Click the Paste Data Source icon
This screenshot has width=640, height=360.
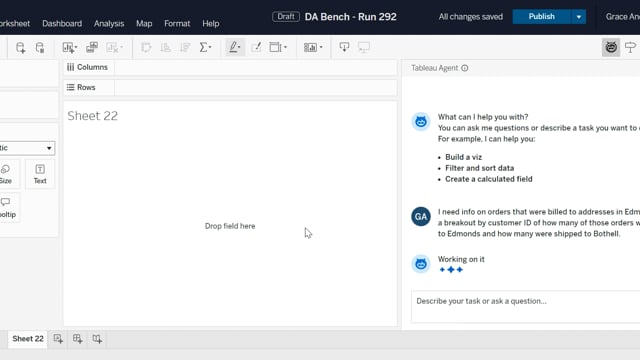pos(40,48)
